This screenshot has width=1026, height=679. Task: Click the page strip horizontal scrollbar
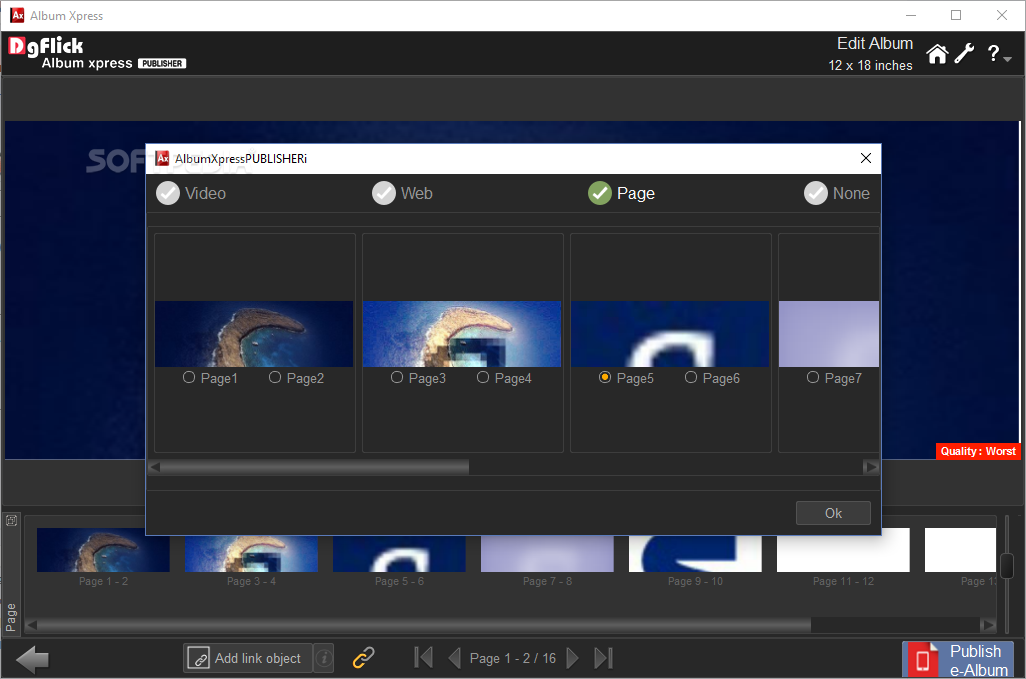424,625
